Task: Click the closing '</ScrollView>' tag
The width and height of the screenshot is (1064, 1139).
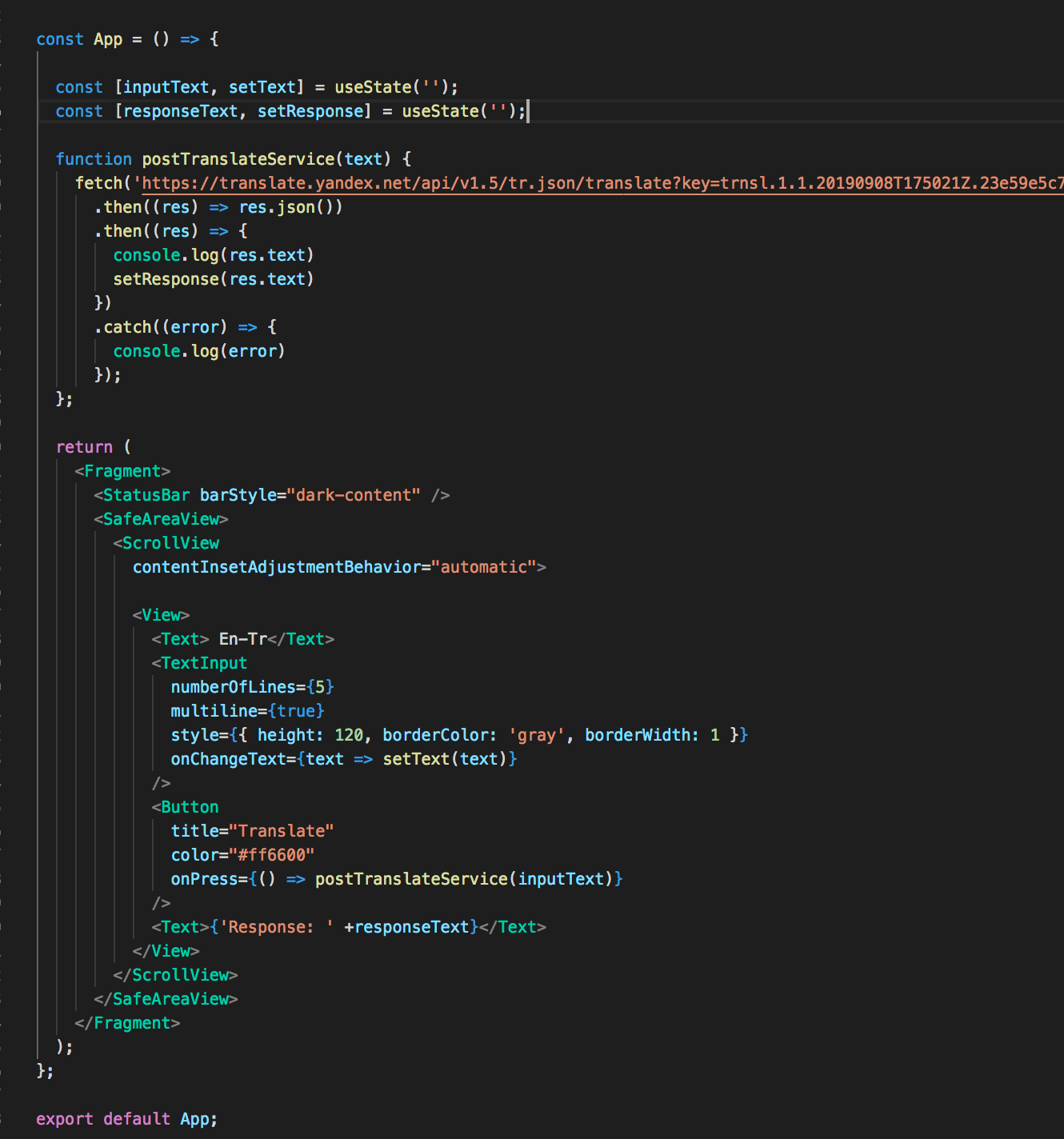Action: coord(175,975)
